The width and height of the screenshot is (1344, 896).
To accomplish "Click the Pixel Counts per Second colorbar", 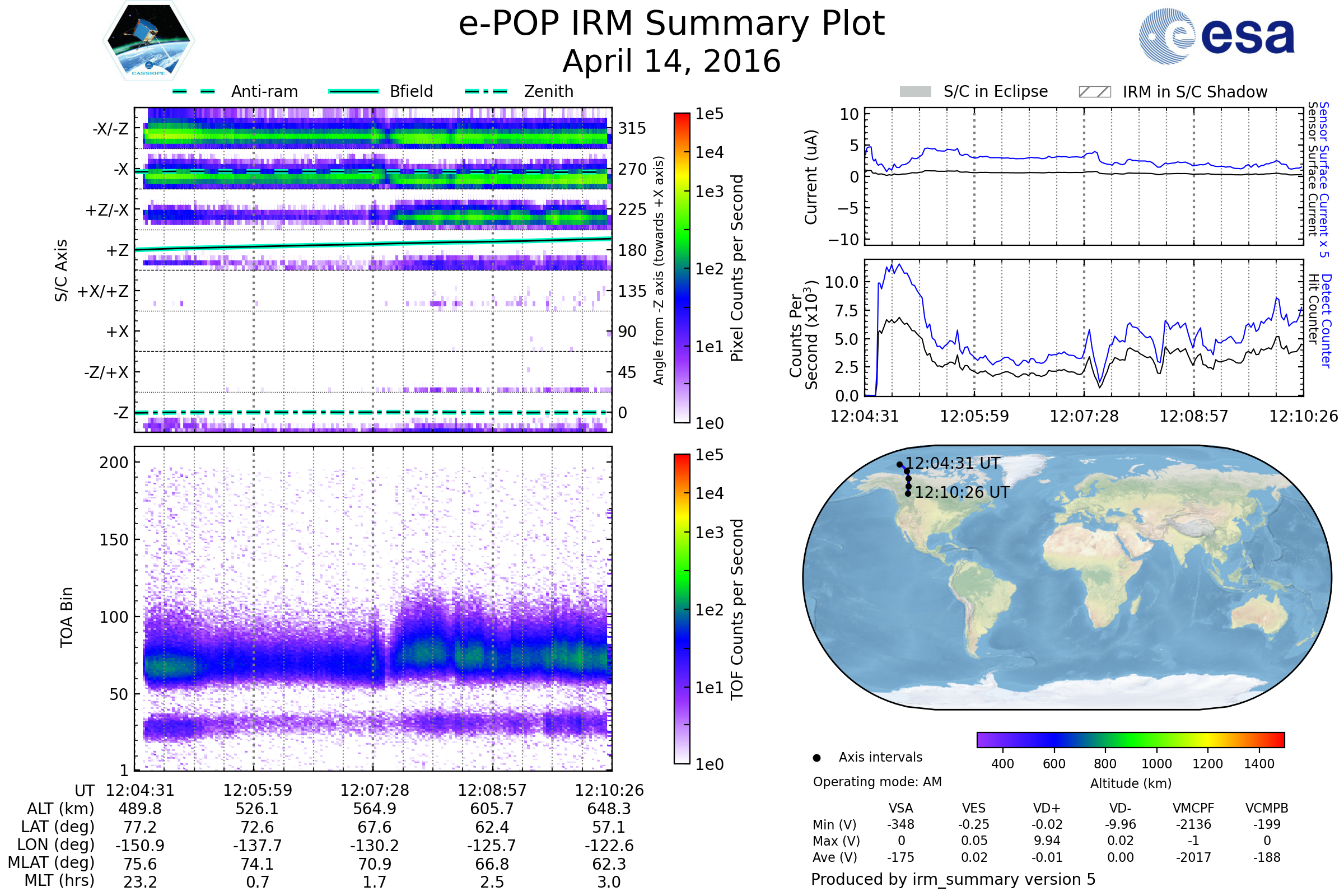I will click(x=682, y=268).
